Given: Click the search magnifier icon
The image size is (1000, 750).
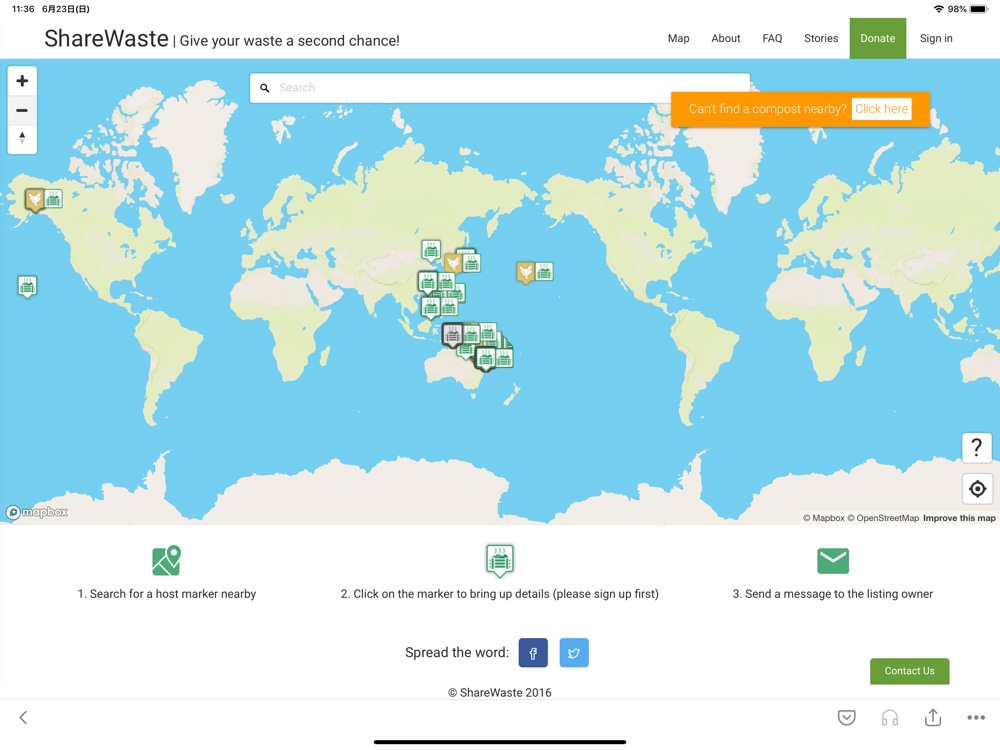Looking at the screenshot, I should click(x=265, y=88).
